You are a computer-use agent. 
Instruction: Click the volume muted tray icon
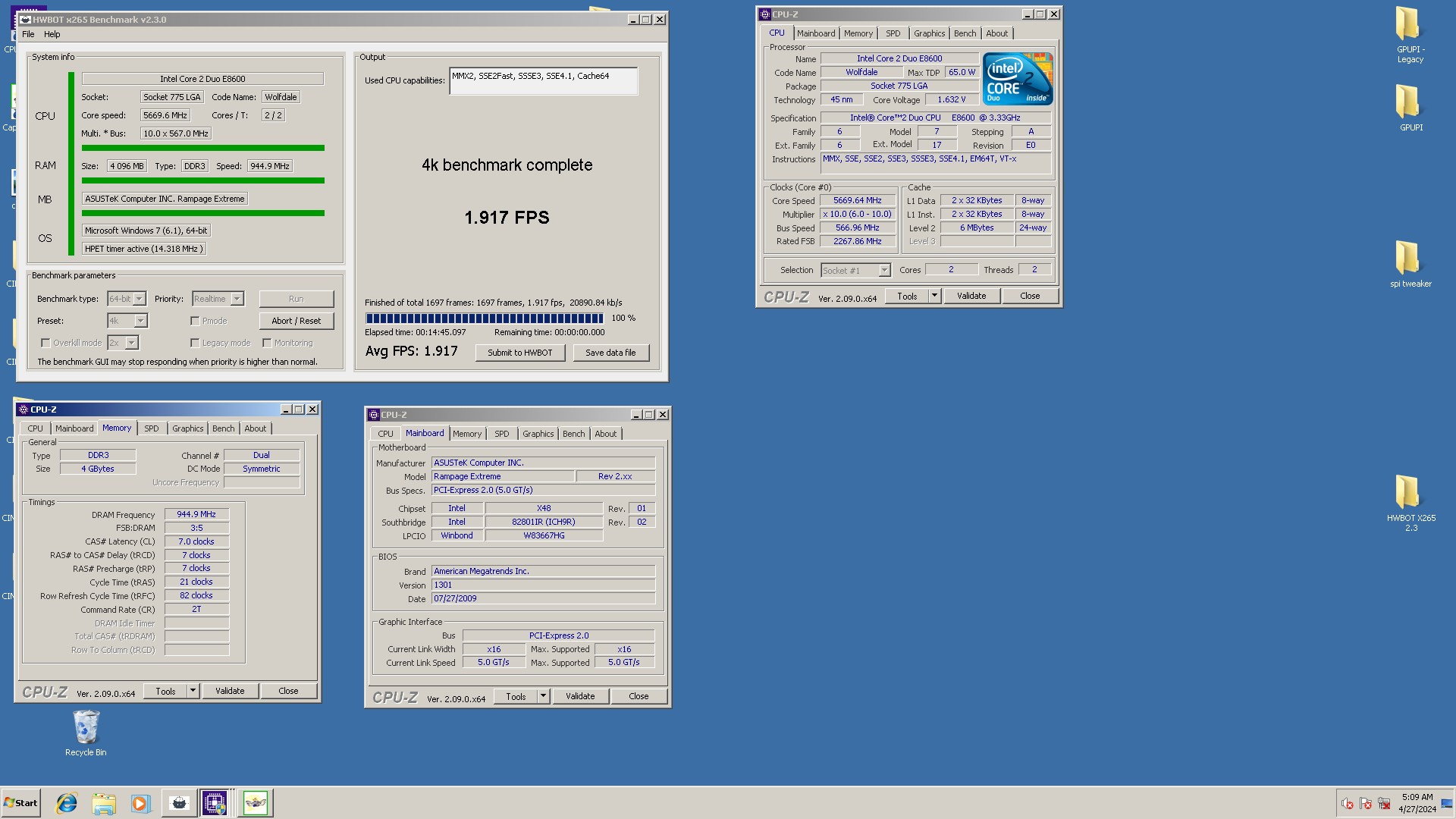pos(1348,803)
